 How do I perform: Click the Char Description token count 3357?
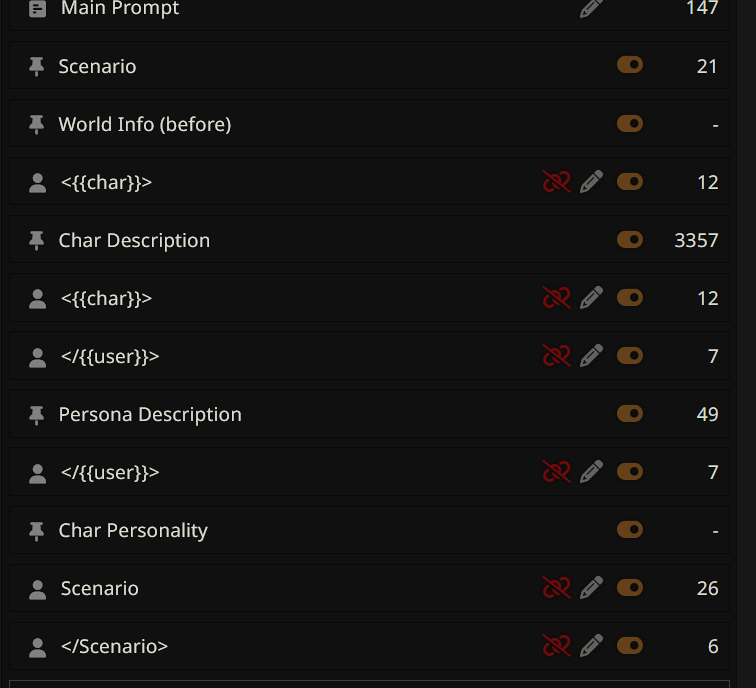click(x=696, y=240)
